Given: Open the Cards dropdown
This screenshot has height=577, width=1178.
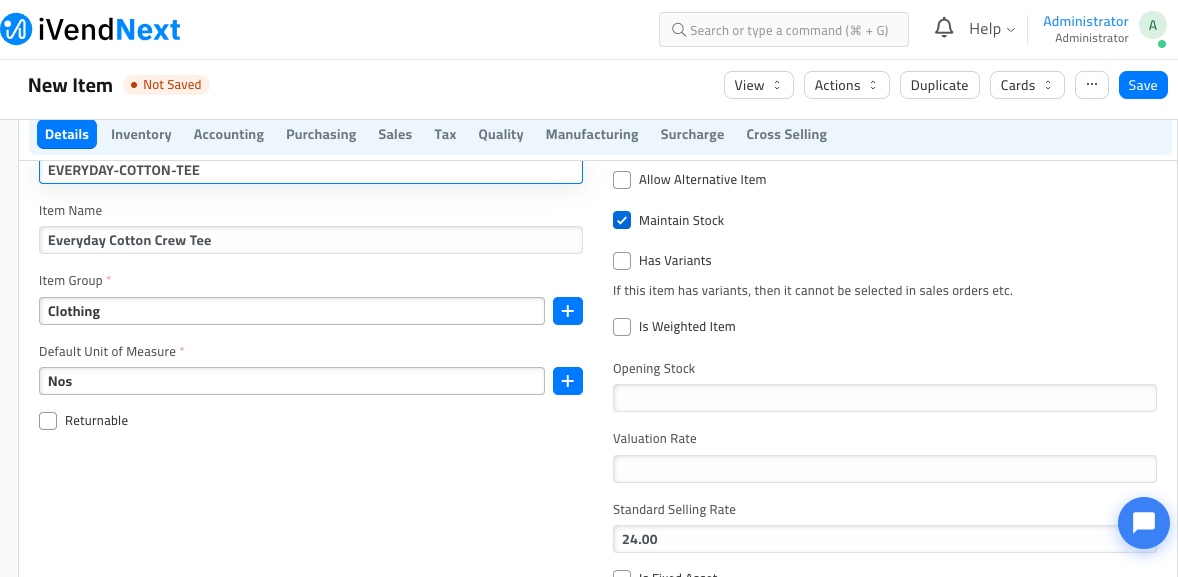Looking at the screenshot, I should (1027, 85).
